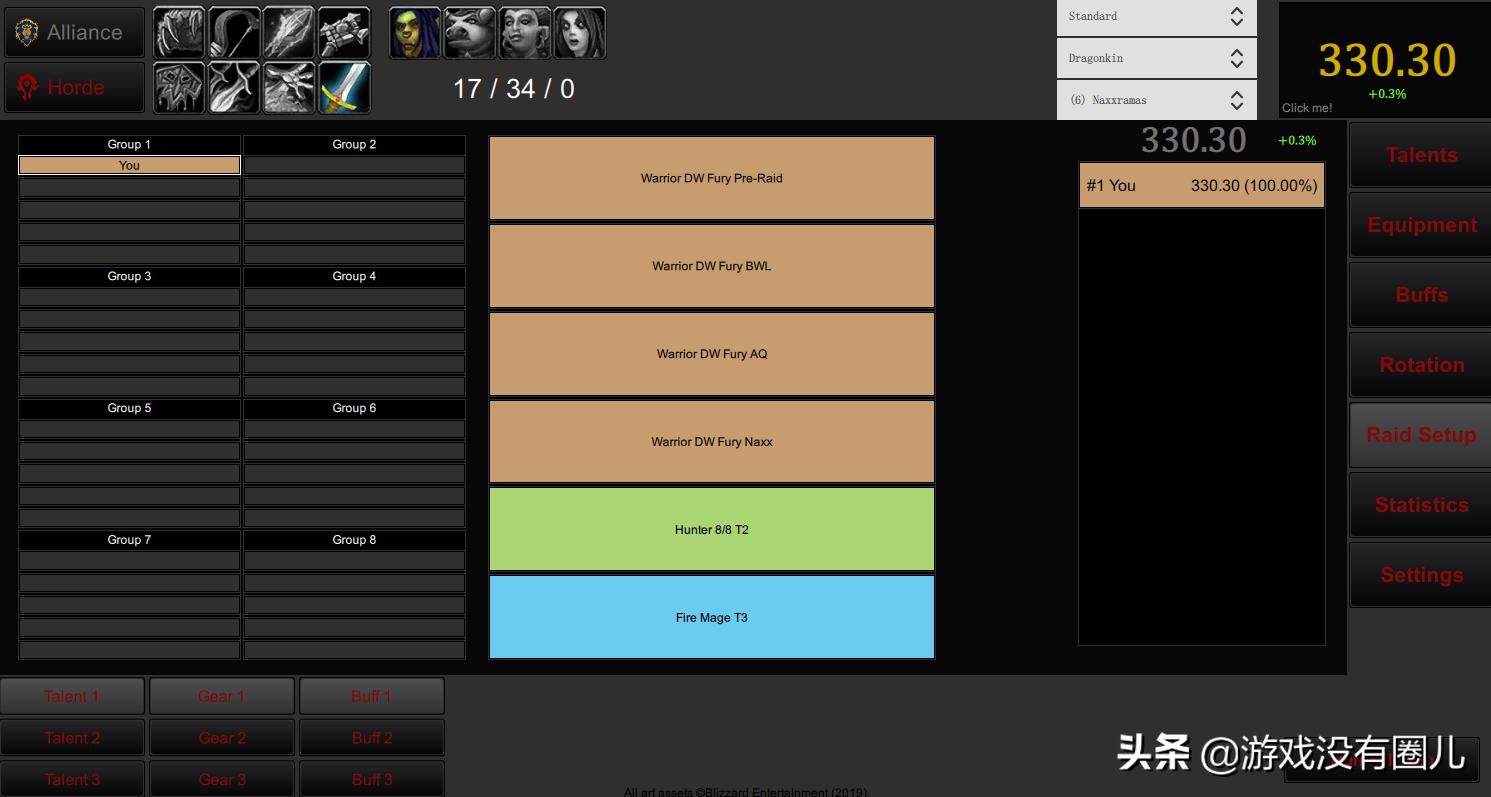This screenshot has height=797, width=1491.
Task: Open the Settings section
Action: [x=1421, y=575]
